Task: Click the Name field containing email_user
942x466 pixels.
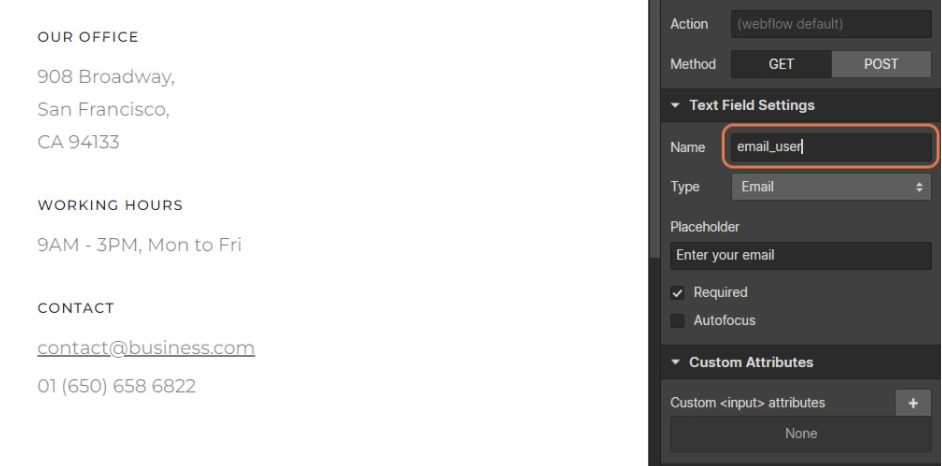Action: click(830, 147)
